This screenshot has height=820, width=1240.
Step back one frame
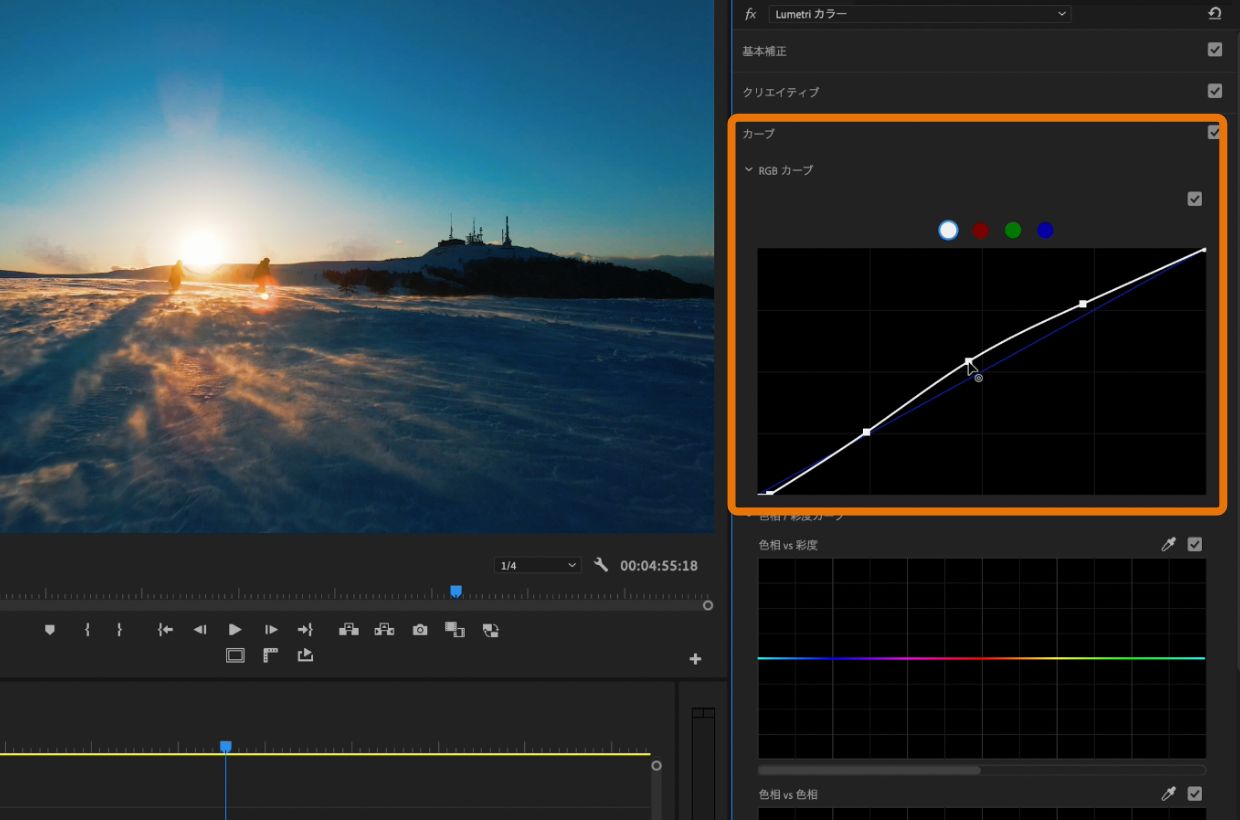coord(200,630)
